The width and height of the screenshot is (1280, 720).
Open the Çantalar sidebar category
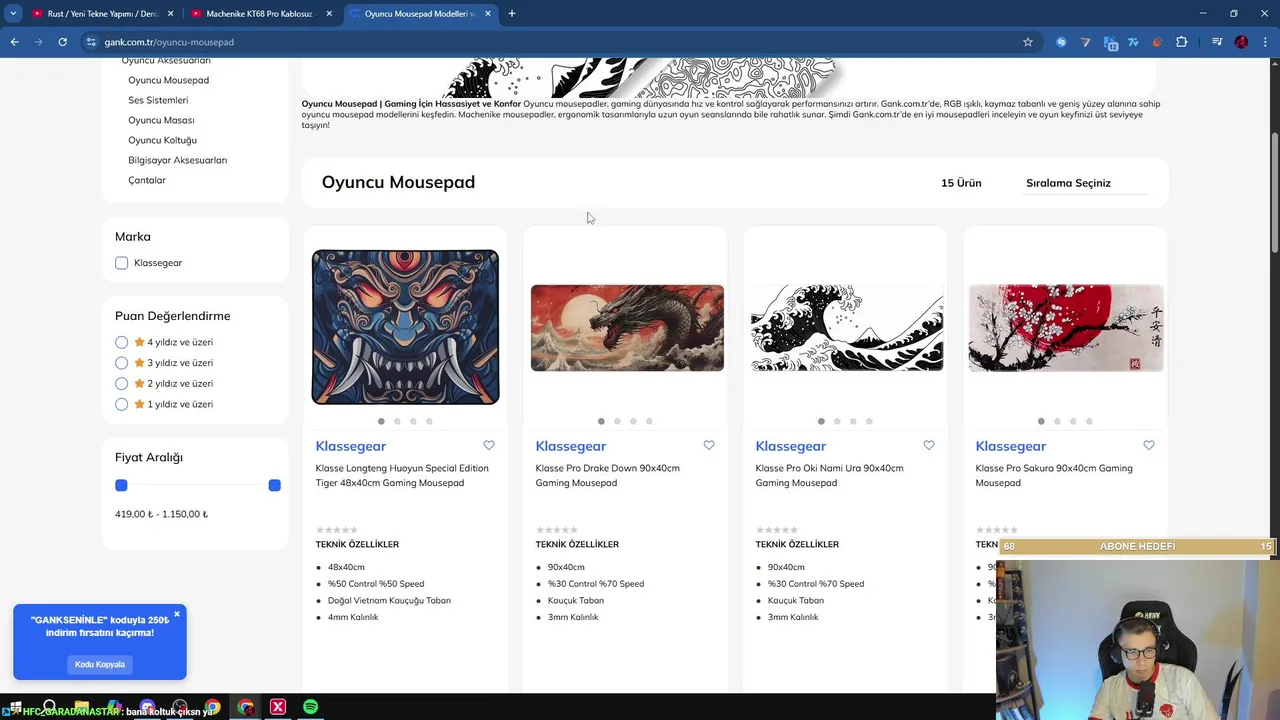147,180
